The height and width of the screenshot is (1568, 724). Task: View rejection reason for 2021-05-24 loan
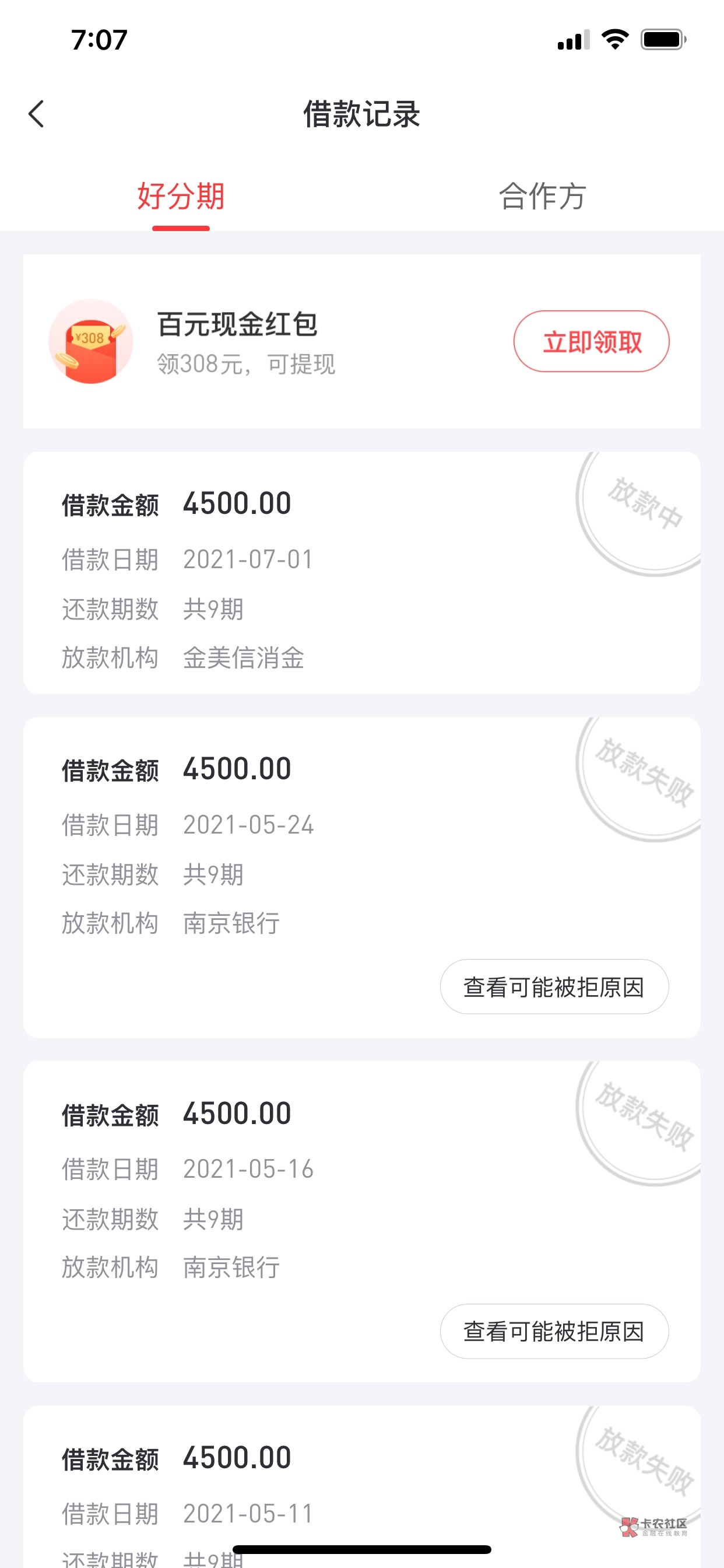[554, 986]
